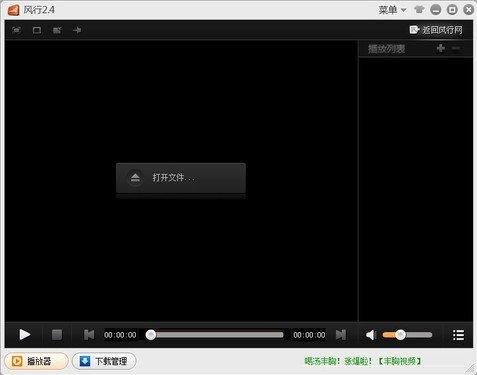477x375 pixels.
Task: Add an item with the playlist plus icon
Action: tap(441, 48)
